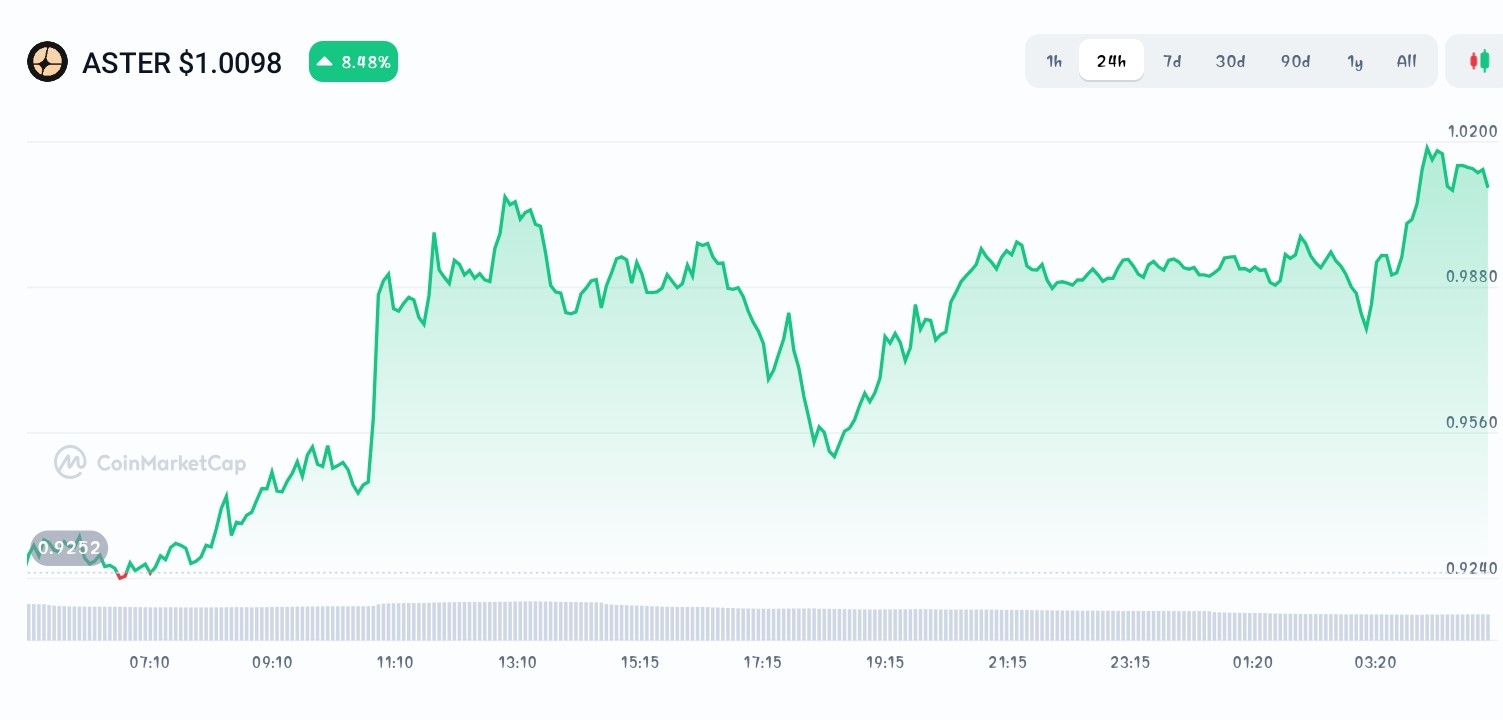Select the 1h timeframe tab
This screenshot has width=1503, height=720.
[1054, 61]
